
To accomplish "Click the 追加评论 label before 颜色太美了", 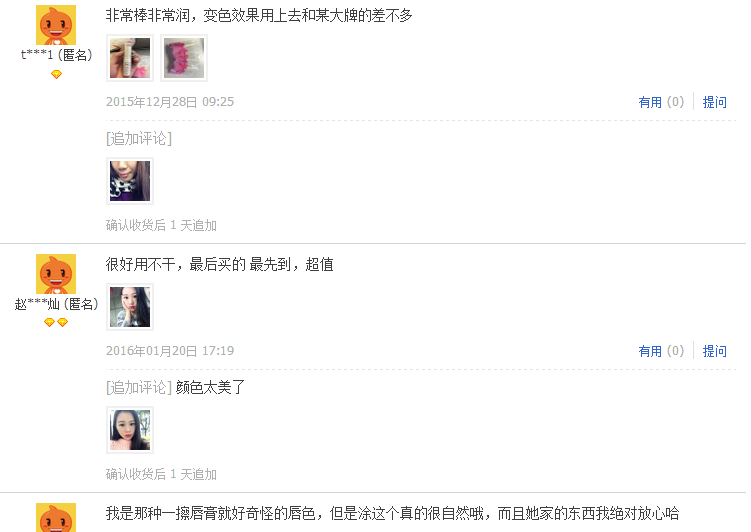I will [139, 387].
